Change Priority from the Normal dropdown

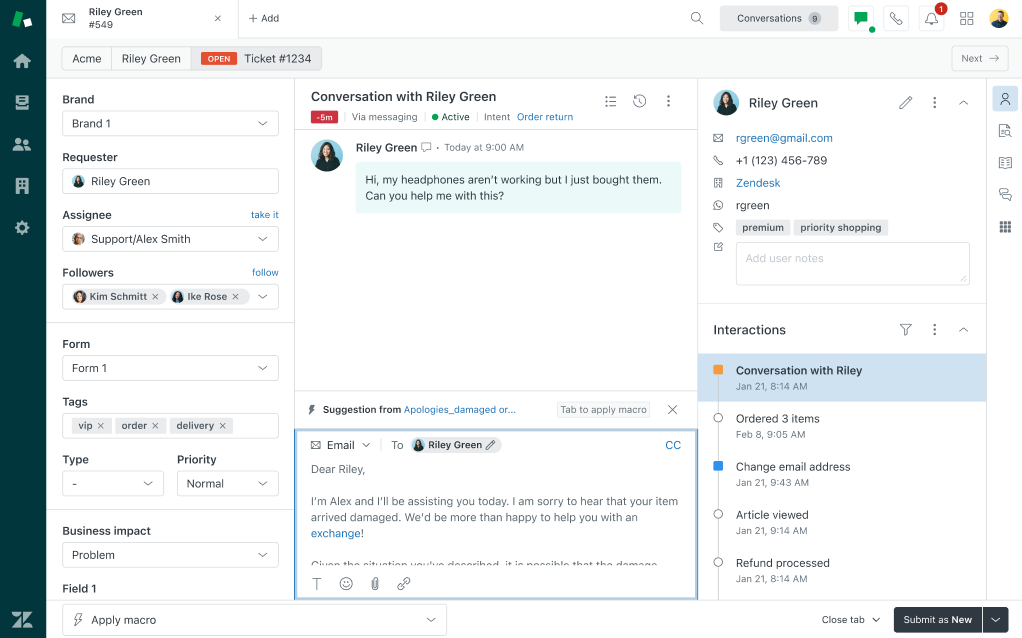point(227,483)
